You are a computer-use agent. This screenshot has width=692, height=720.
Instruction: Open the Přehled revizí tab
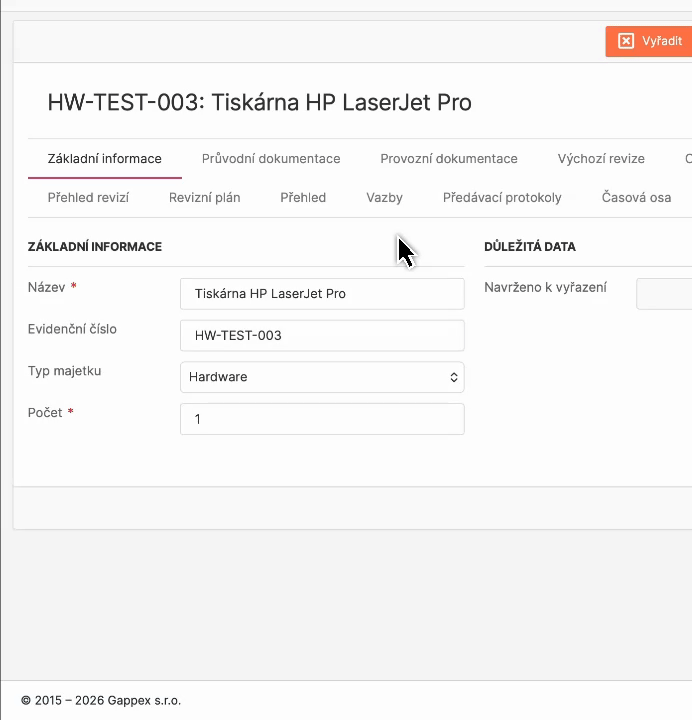88,197
